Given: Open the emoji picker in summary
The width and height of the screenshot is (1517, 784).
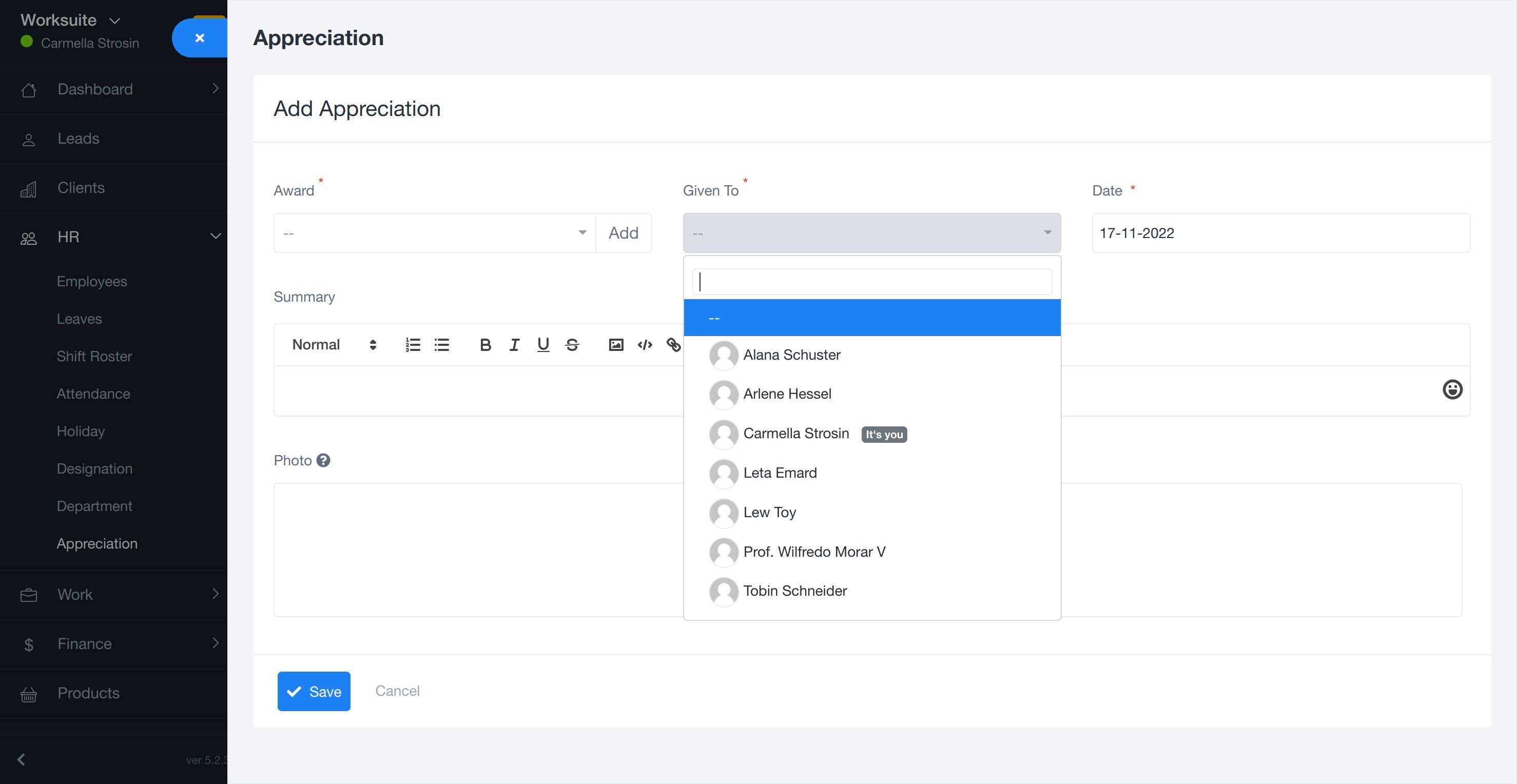Looking at the screenshot, I should click(x=1452, y=389).
